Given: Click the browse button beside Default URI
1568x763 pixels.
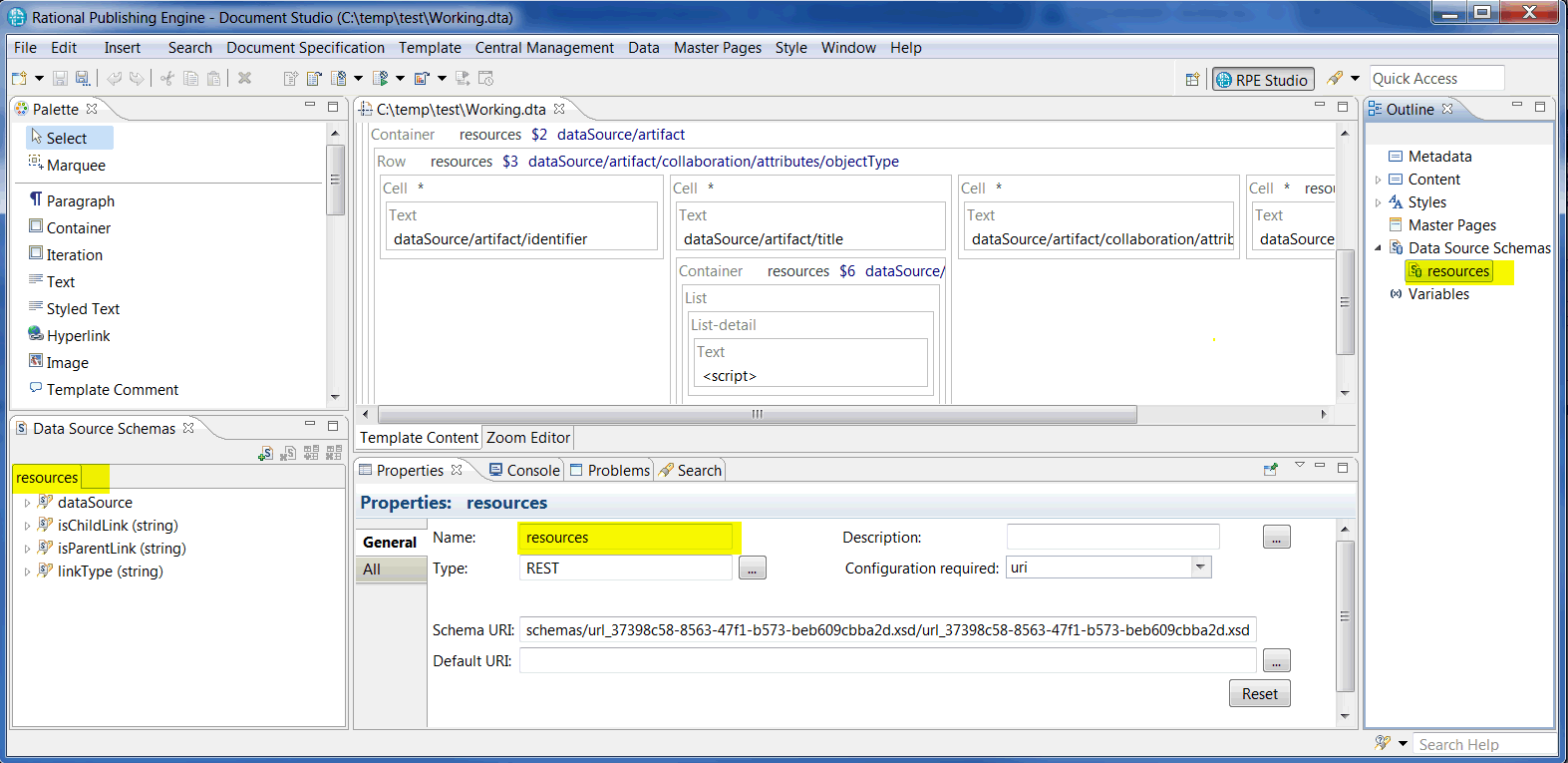Looking at the screenshot, I should (x=1277, y=660).
